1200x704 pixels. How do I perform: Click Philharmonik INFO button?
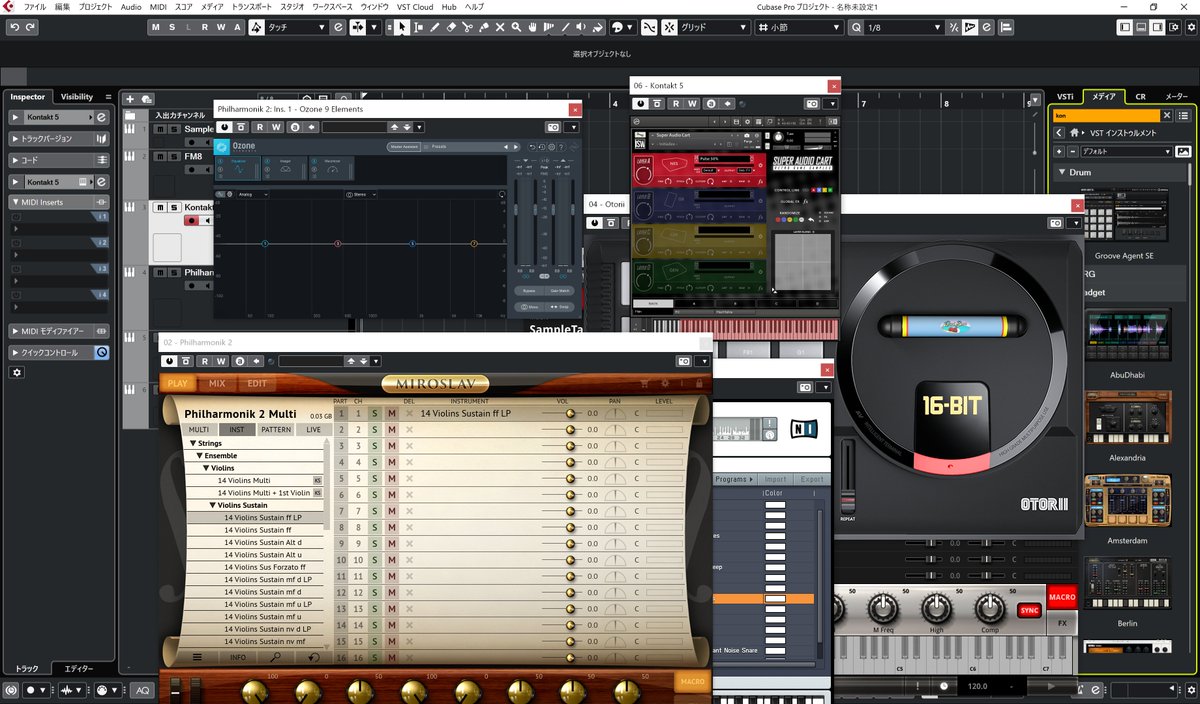(238, 657)
